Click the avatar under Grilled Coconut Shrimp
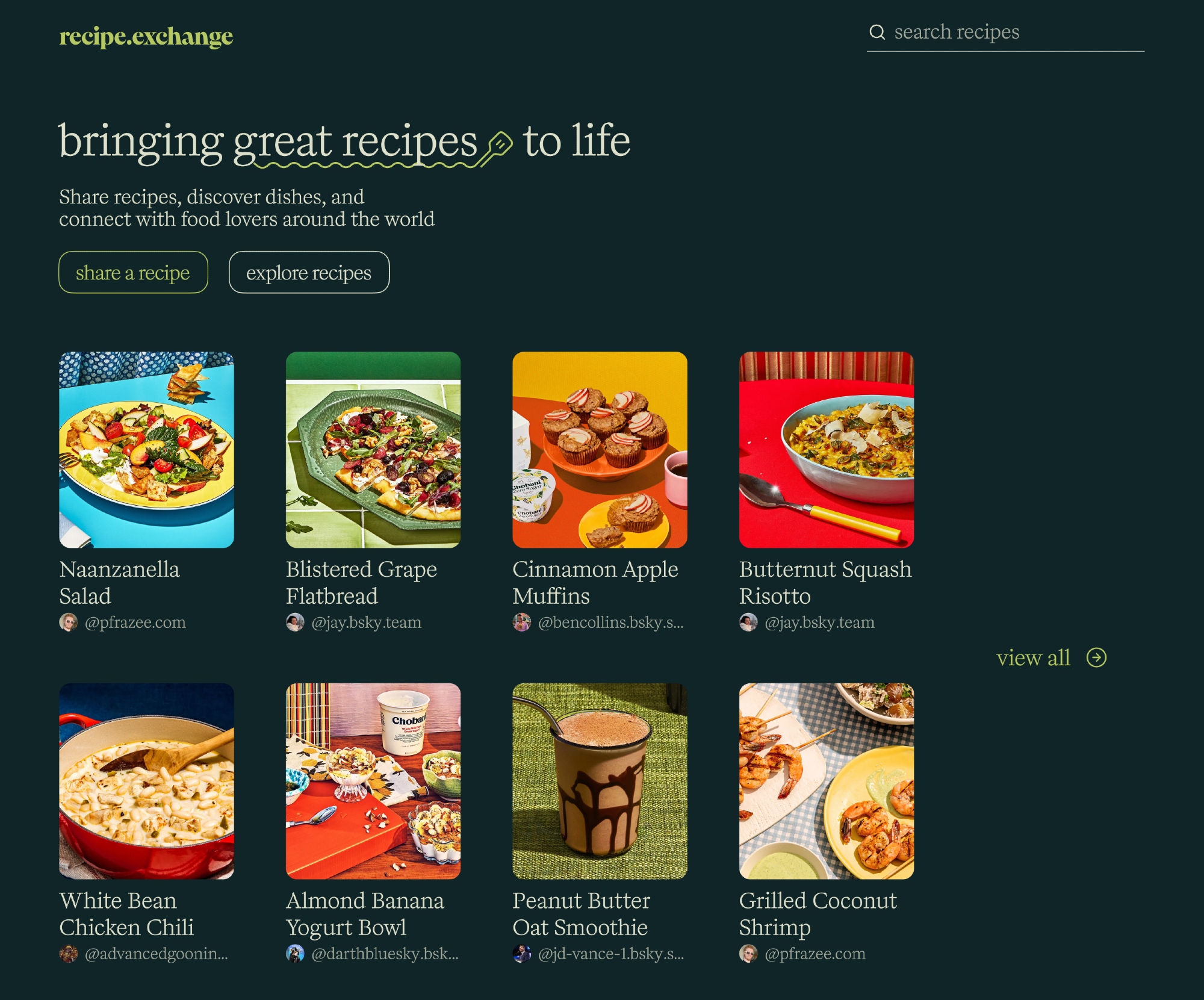The height and width of the screenshot is (1000, 1204). 748,954
